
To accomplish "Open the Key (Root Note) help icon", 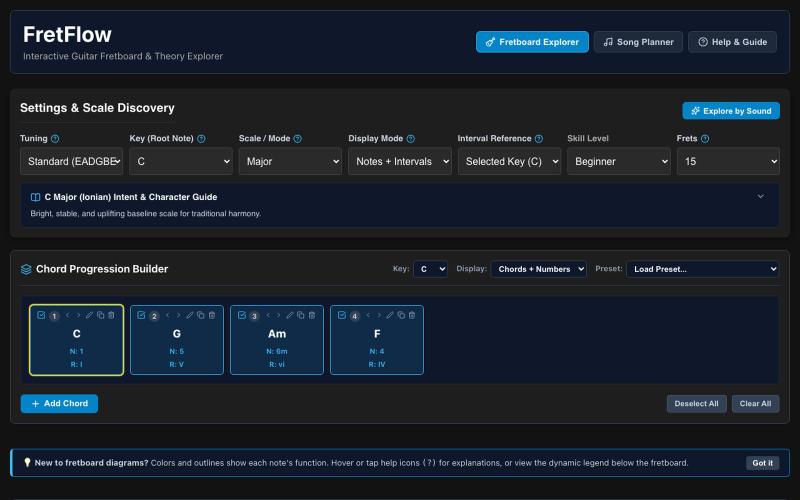I will click(201, 139).
